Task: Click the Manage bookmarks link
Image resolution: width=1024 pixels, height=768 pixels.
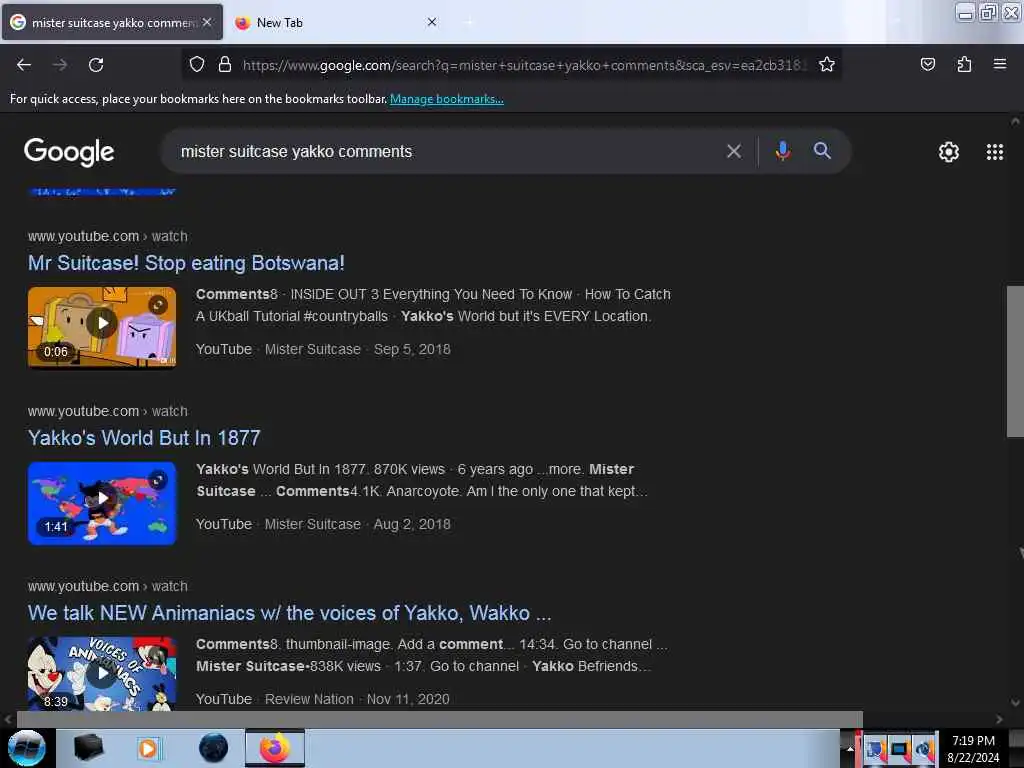Action: click(447, 99)
